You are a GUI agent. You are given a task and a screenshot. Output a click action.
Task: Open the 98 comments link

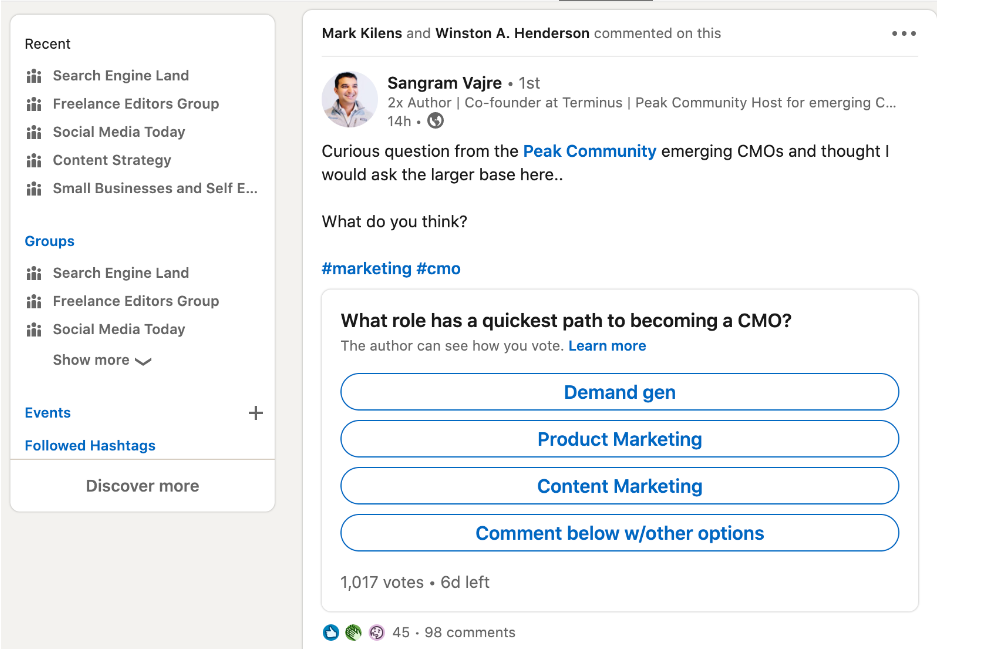(x=470, y=632)
